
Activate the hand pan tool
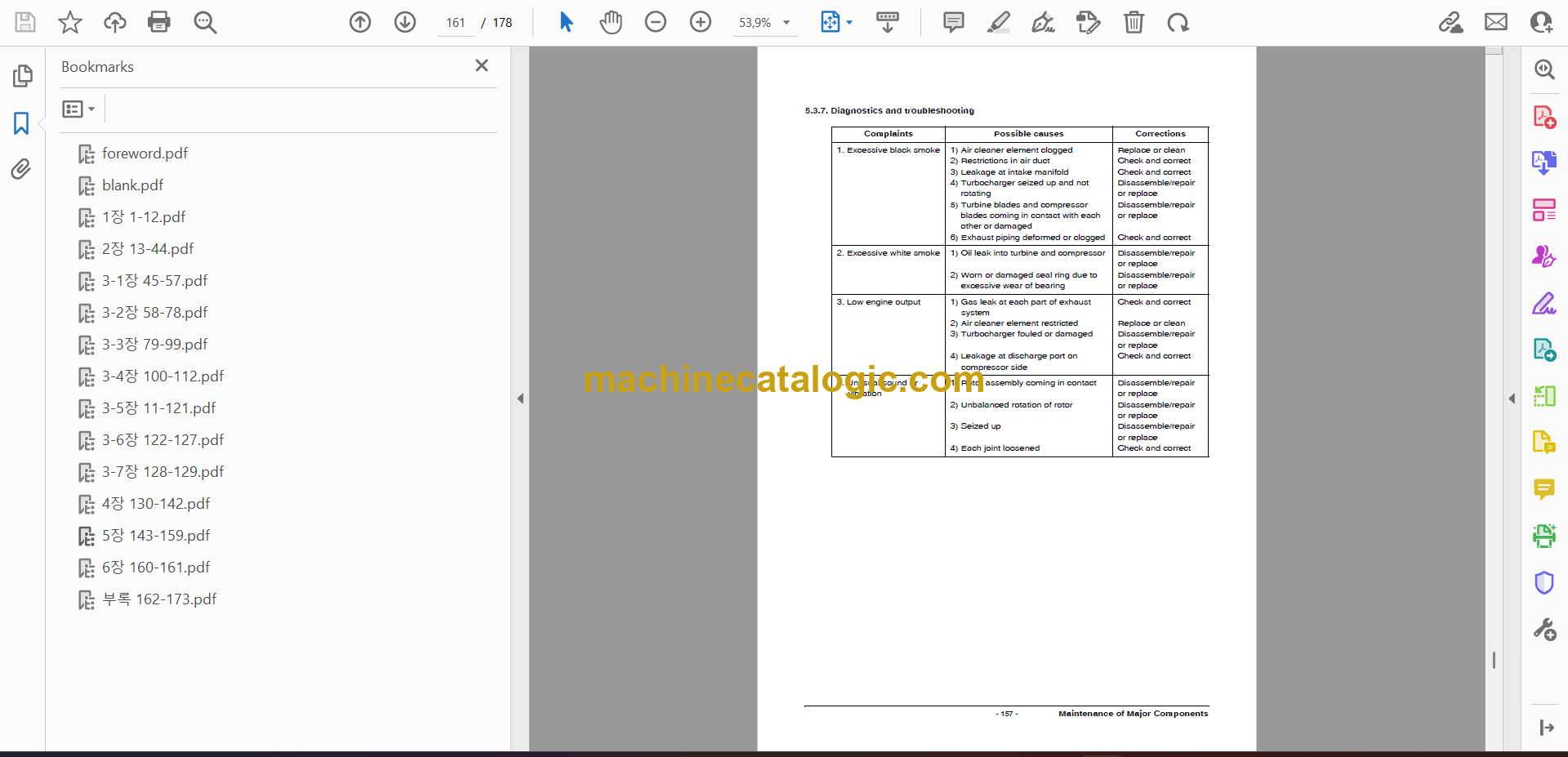click(x=611, y=22)
